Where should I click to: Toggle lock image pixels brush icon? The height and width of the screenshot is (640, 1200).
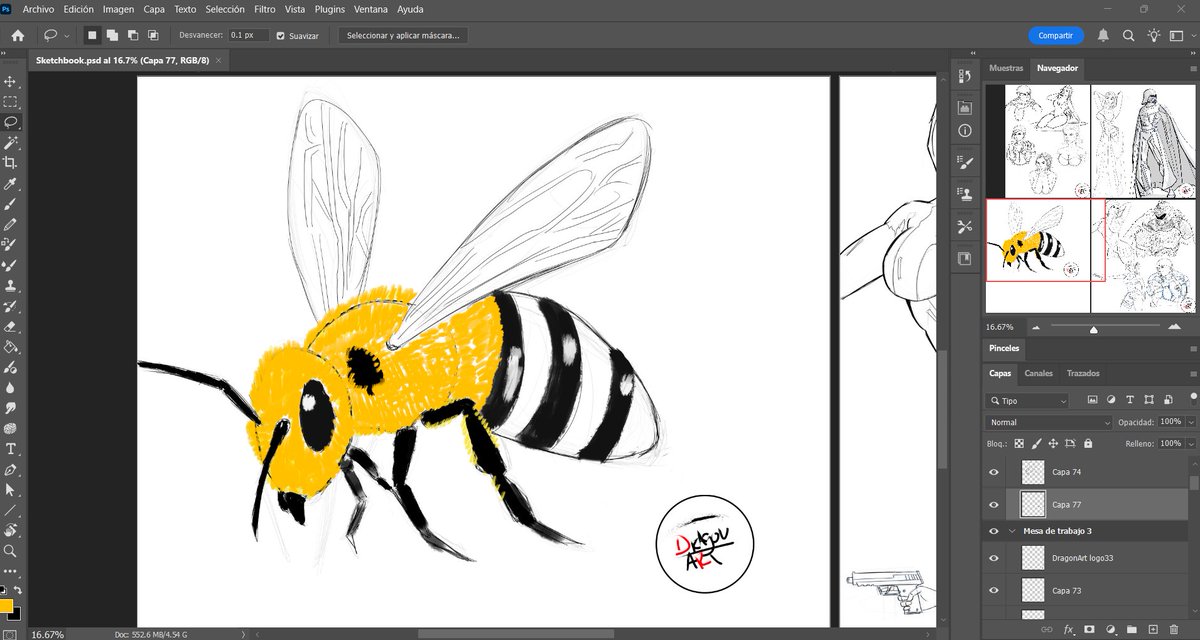coord(1036,443)
